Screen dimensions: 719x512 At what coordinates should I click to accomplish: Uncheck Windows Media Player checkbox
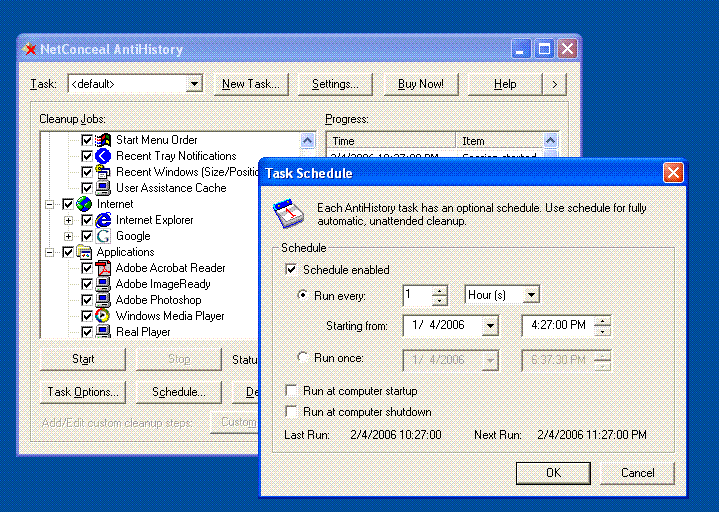pyautogui.click(x=87, y=316)
